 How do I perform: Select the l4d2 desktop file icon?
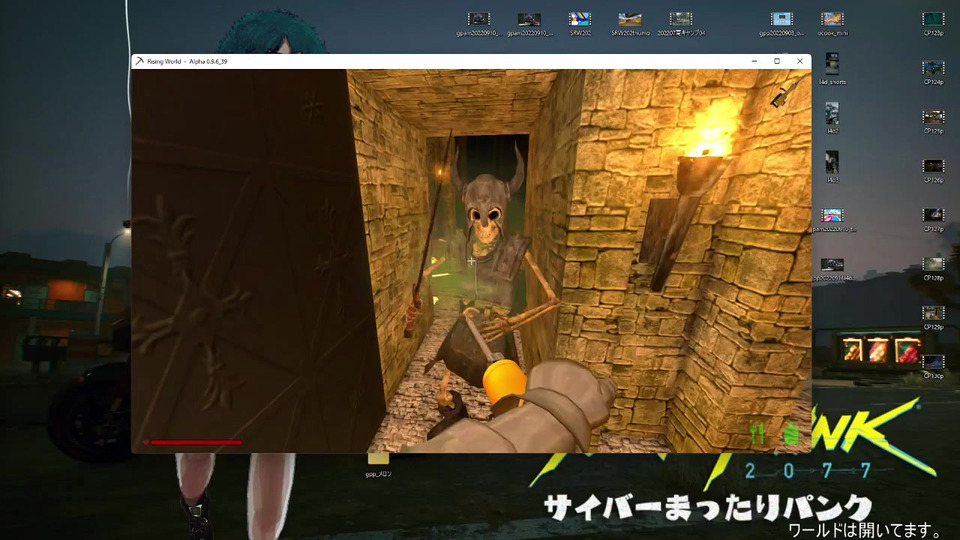point(832,118)
